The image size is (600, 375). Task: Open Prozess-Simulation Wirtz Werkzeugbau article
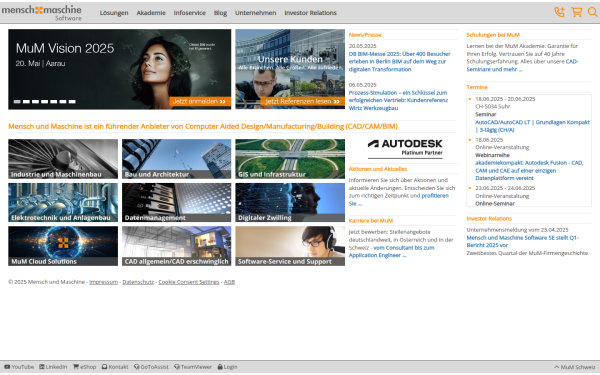[x=398, y=100]
